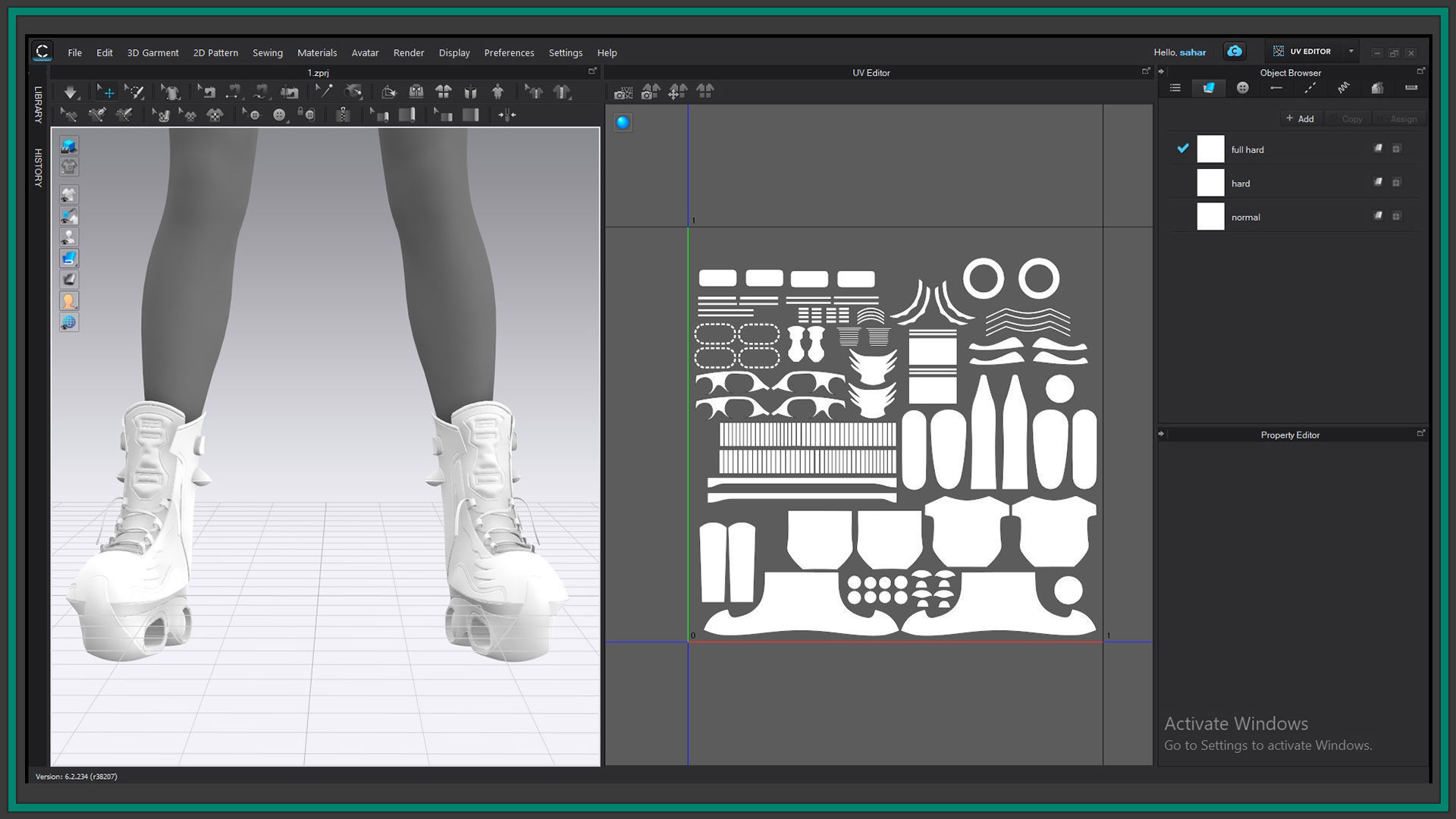
Task: Click the Simulate down-arrow tool
Action: pos(70,92)
